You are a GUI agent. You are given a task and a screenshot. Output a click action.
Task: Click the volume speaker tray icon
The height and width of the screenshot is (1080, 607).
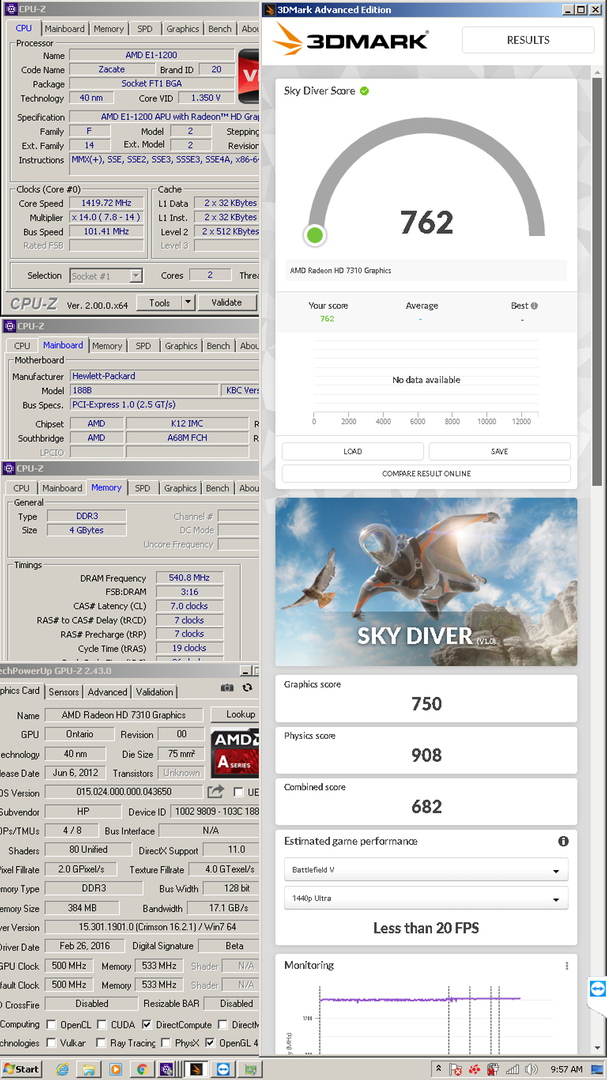[x=531, y=1070]
